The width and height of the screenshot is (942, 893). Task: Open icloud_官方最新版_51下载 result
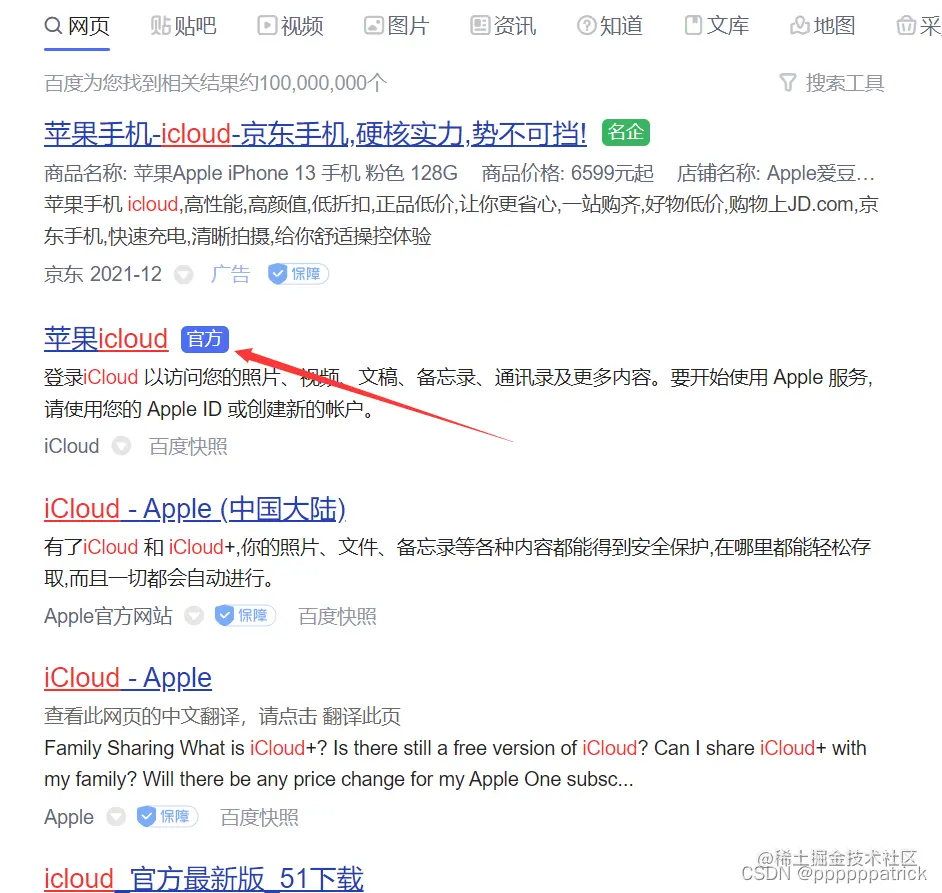pyautogui.click(x=204, y=879)
